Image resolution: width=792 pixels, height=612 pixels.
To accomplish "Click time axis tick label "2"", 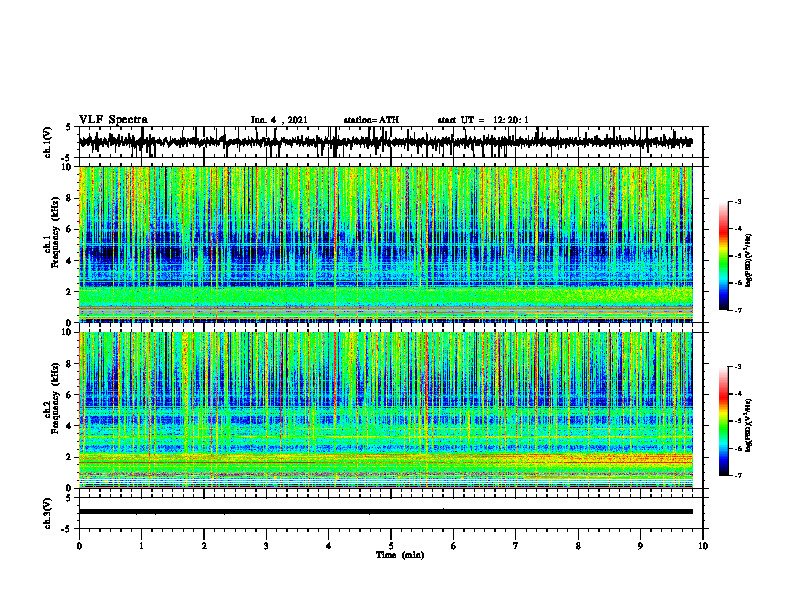I will 204,546.
